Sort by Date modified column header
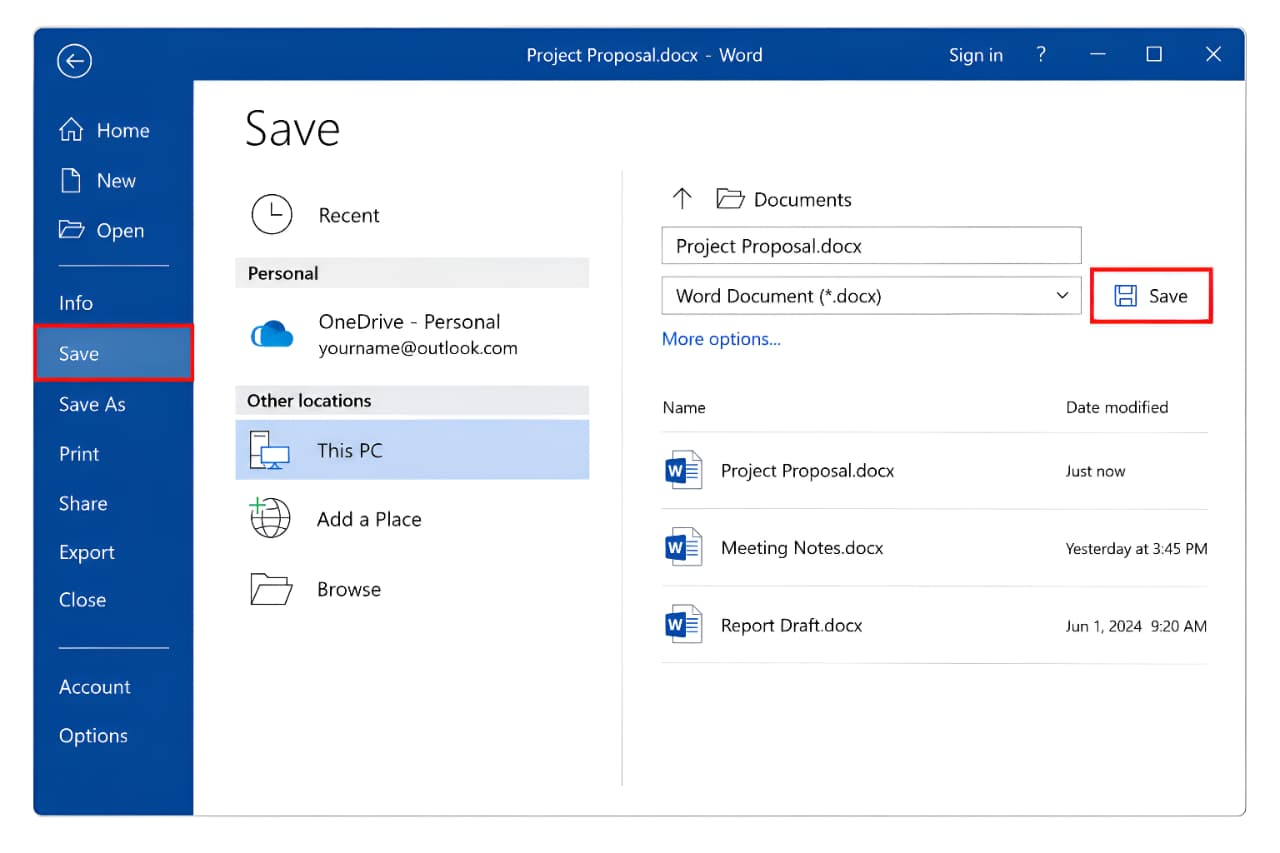This screenshot has width=1280, height=853. tap(1117, 407)
